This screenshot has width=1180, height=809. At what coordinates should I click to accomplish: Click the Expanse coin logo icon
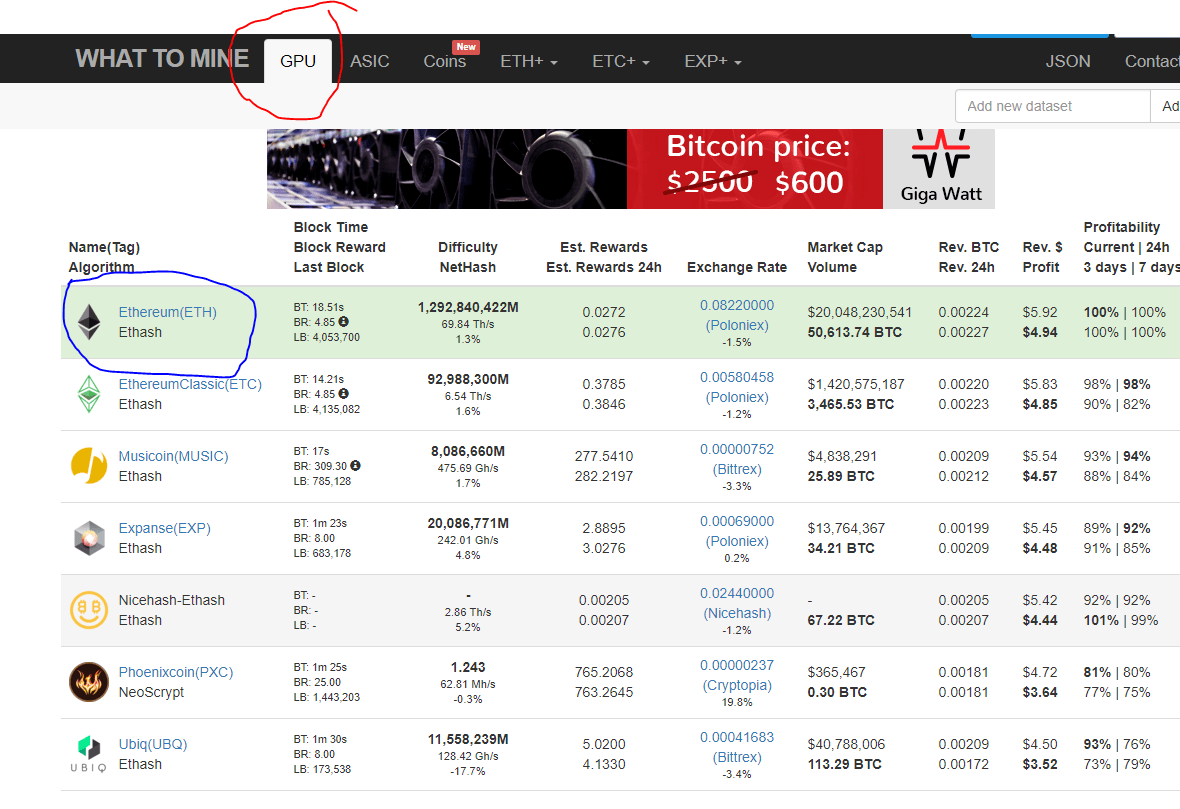click(90, 538)
